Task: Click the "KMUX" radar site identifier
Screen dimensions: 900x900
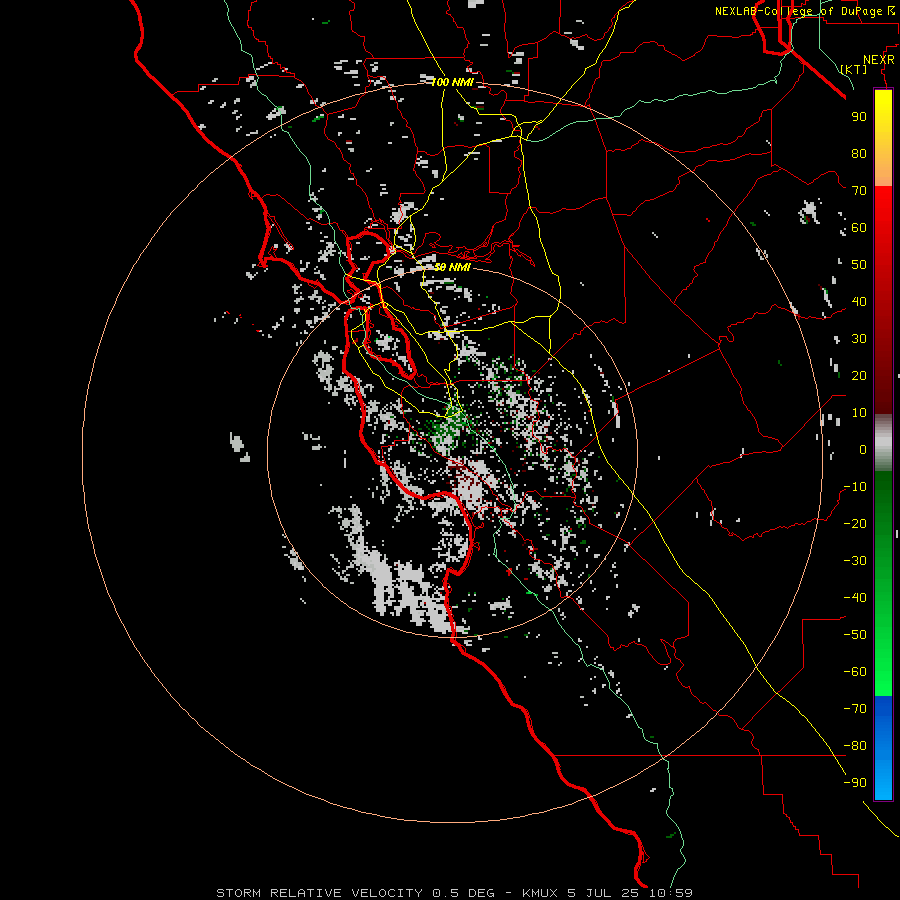Action: (x=540, y=893)
